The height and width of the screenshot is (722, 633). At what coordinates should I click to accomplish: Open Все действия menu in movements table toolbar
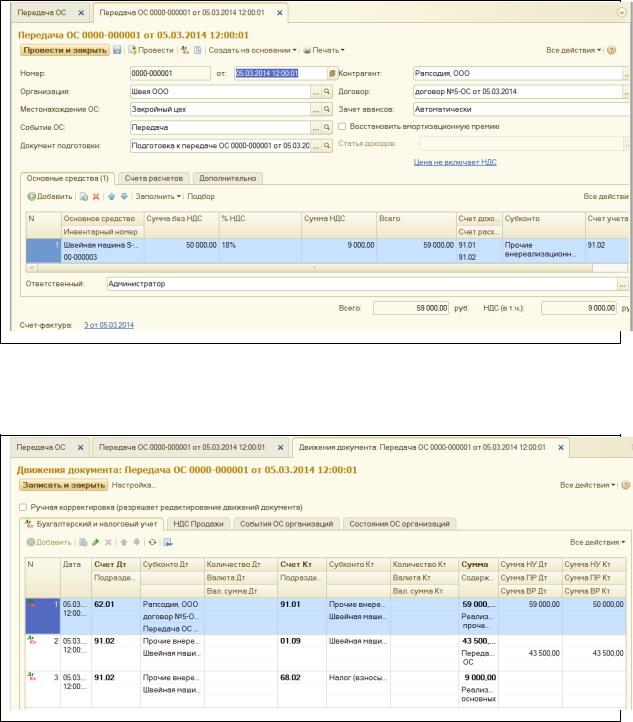(x=598, y=542)
